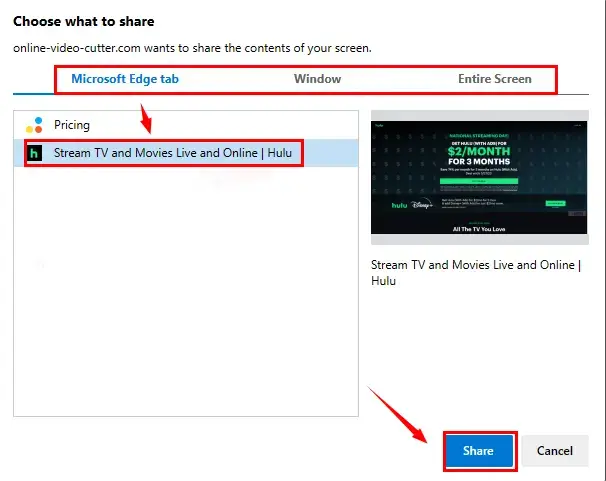Image resolution: width=606 pixels, height=481 pixels.
Task: Select the Hulu stream tab row
Action: pos(186,153)
